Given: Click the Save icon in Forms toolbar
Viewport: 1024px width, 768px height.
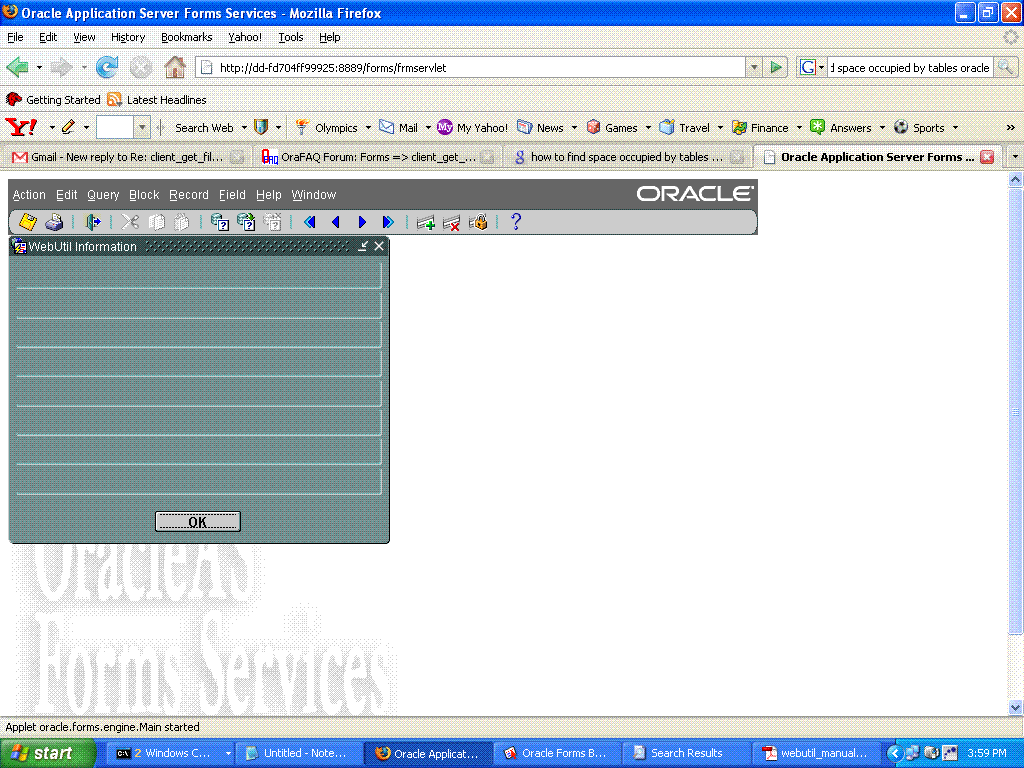Looking at the screenshot, I should point(28,222).
